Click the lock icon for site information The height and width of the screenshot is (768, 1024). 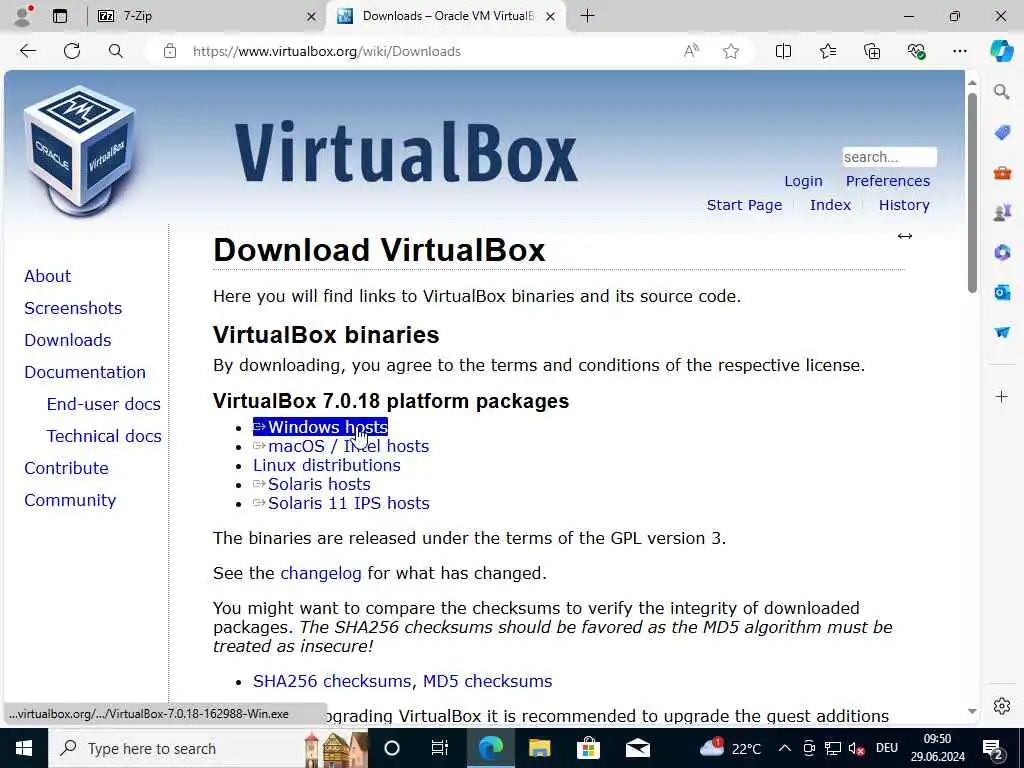click(170, 51)
